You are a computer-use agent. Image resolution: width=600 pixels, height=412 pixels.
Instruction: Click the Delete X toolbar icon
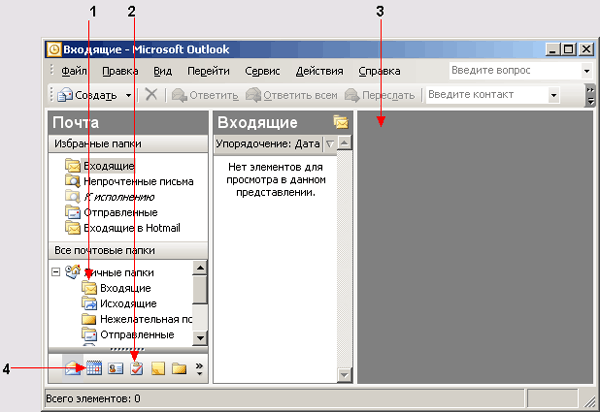click(152, 94)
